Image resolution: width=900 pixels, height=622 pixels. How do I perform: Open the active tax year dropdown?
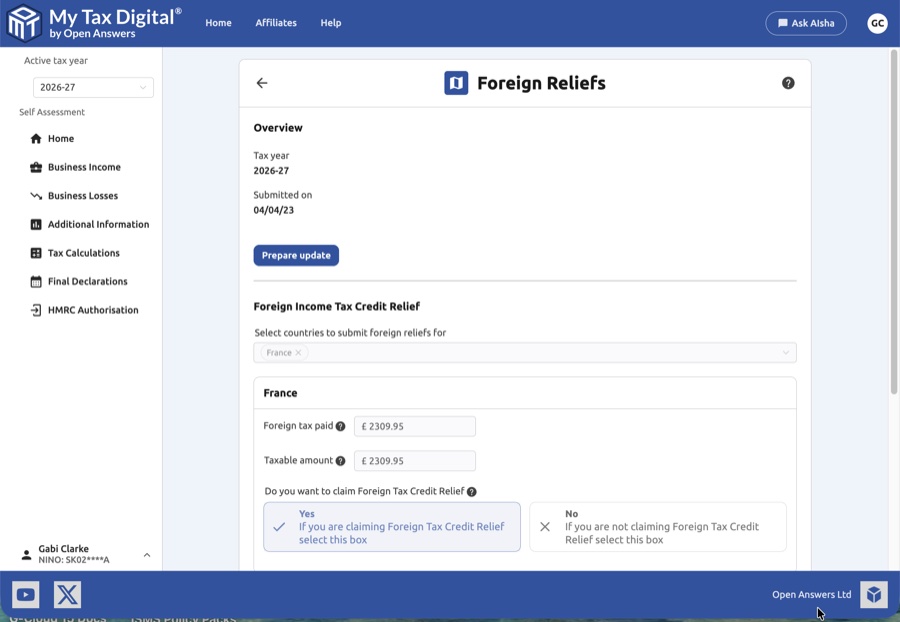(93, 88)
